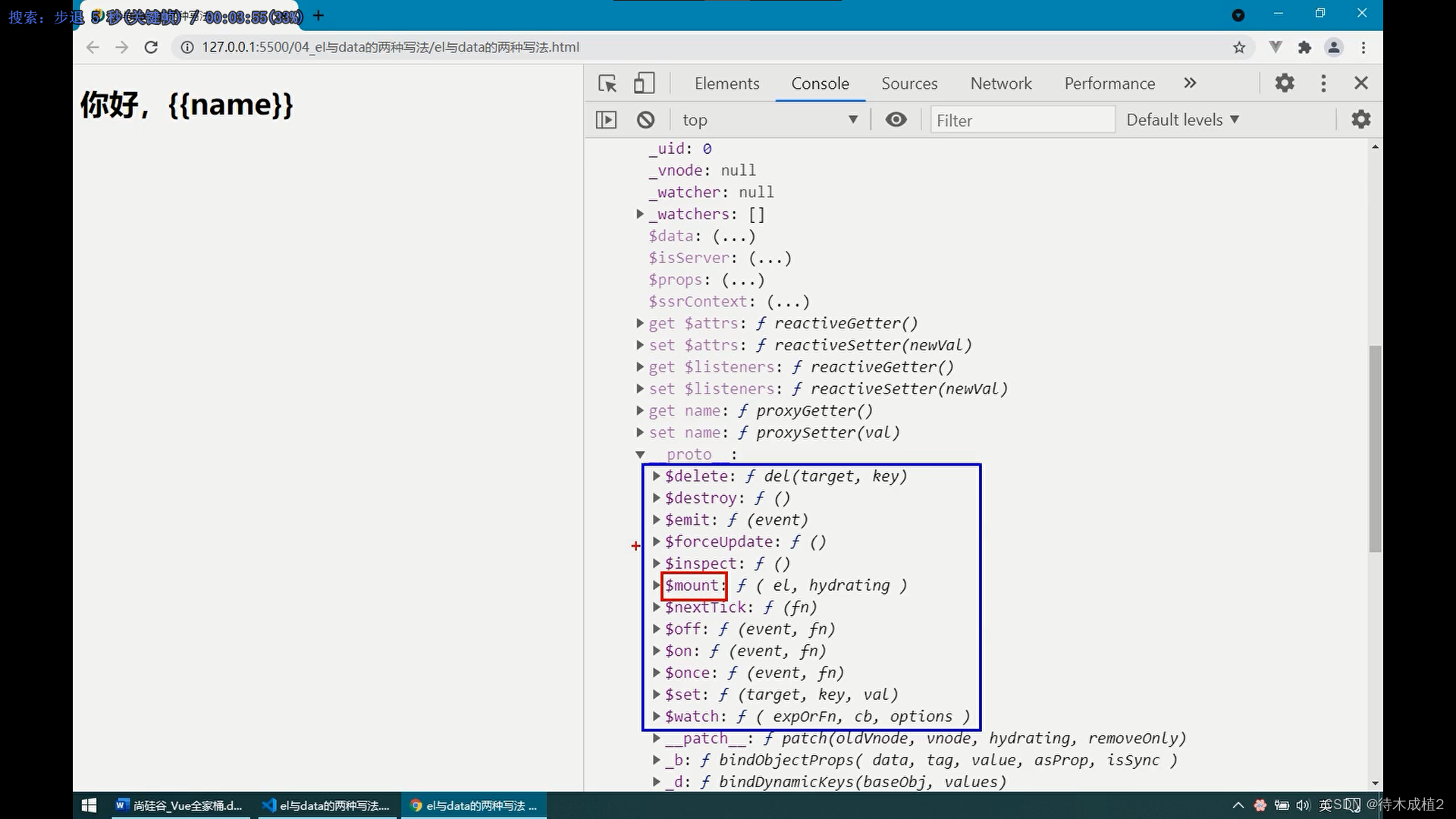Image resolution: width=1456 pixels, height=819 pixels.
Task: Click the console vertical scrollbar thumb
Action: coord(1375,449)
